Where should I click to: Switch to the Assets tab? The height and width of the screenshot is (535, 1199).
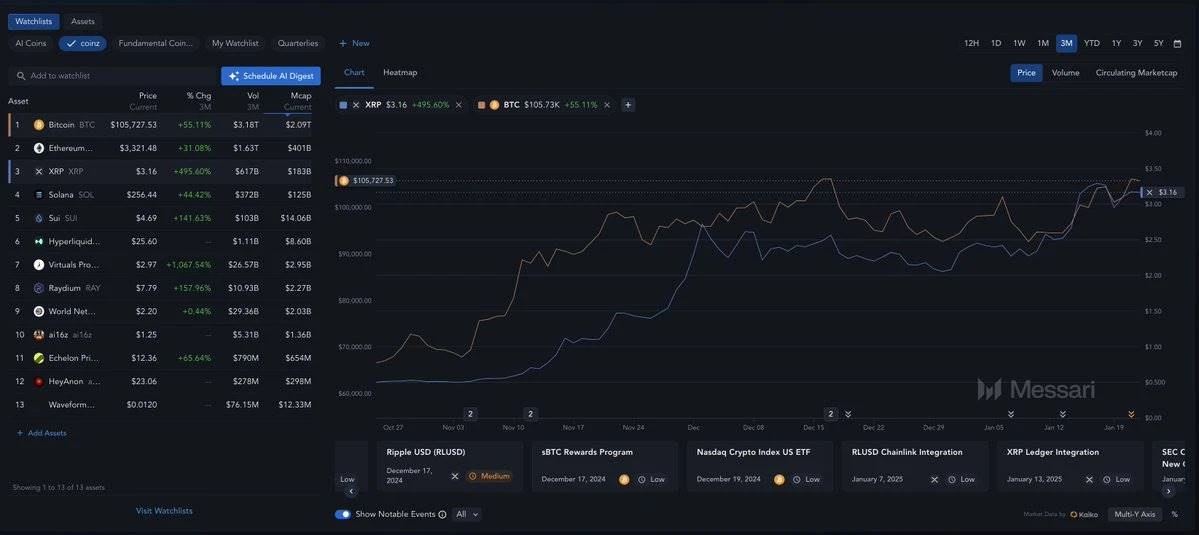pos(83,21)
